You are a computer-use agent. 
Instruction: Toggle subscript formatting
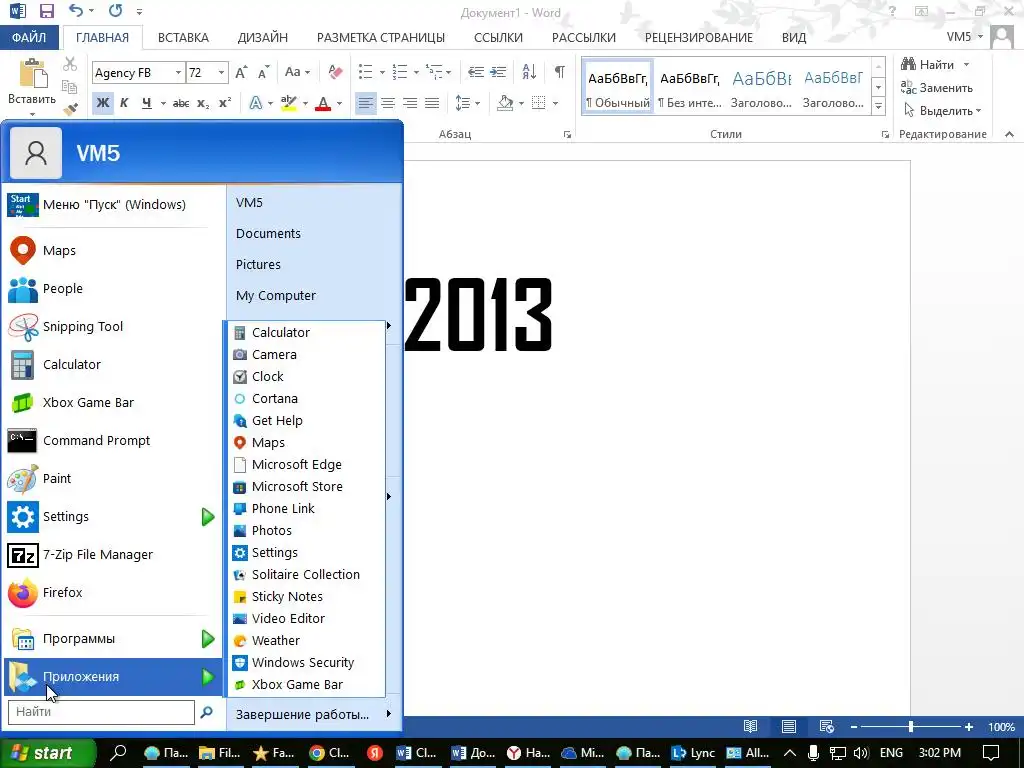tap(203, 103)
